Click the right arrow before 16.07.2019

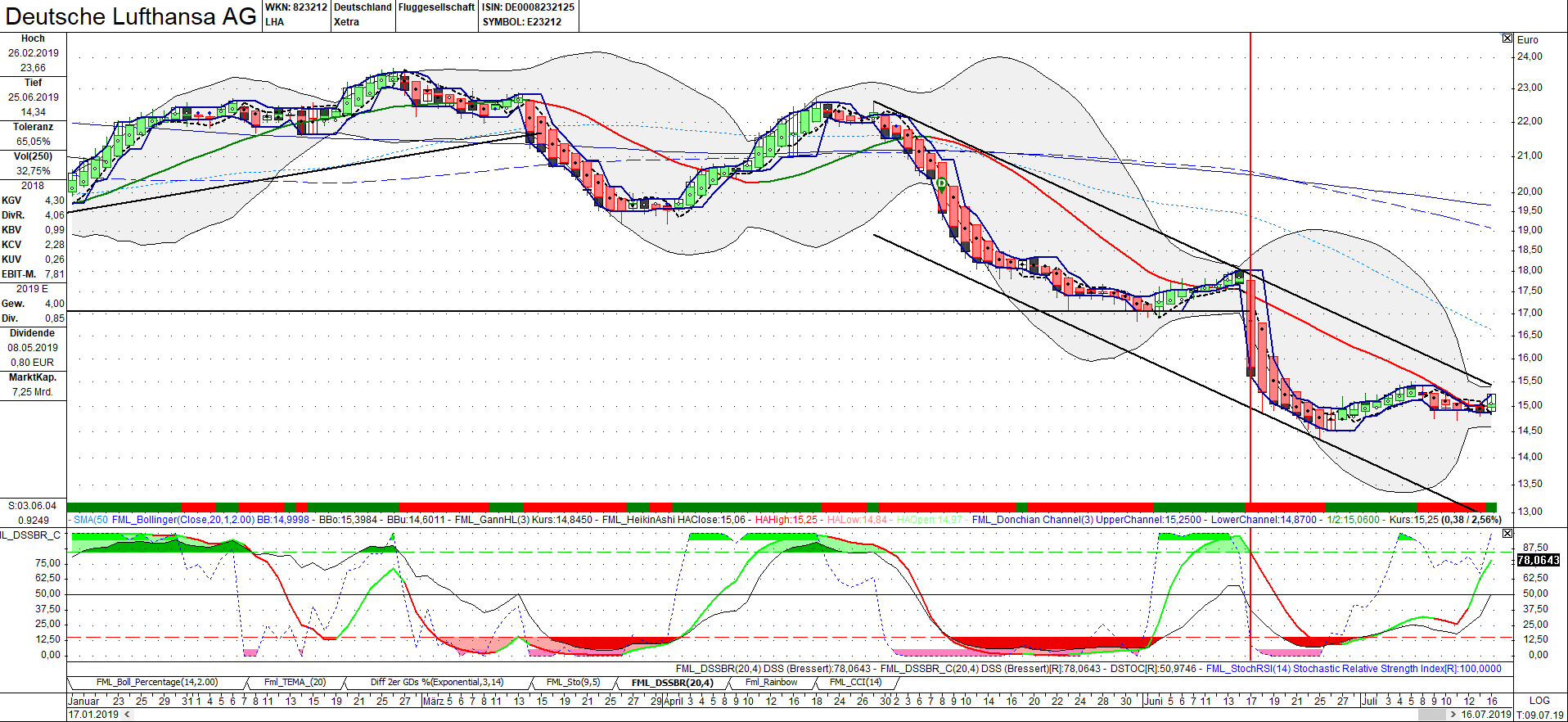pos(1453,715)
